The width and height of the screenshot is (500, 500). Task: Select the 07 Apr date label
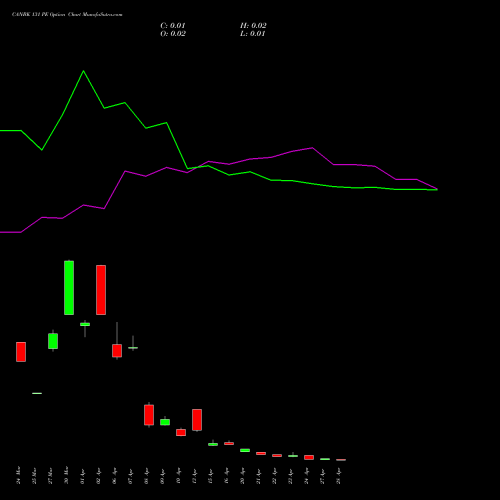point(130,476)
